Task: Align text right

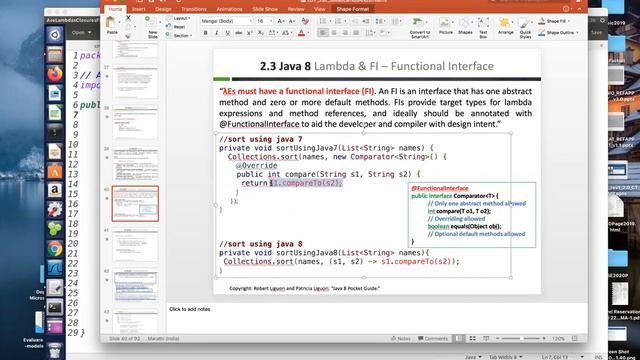Action: point(345,33)
